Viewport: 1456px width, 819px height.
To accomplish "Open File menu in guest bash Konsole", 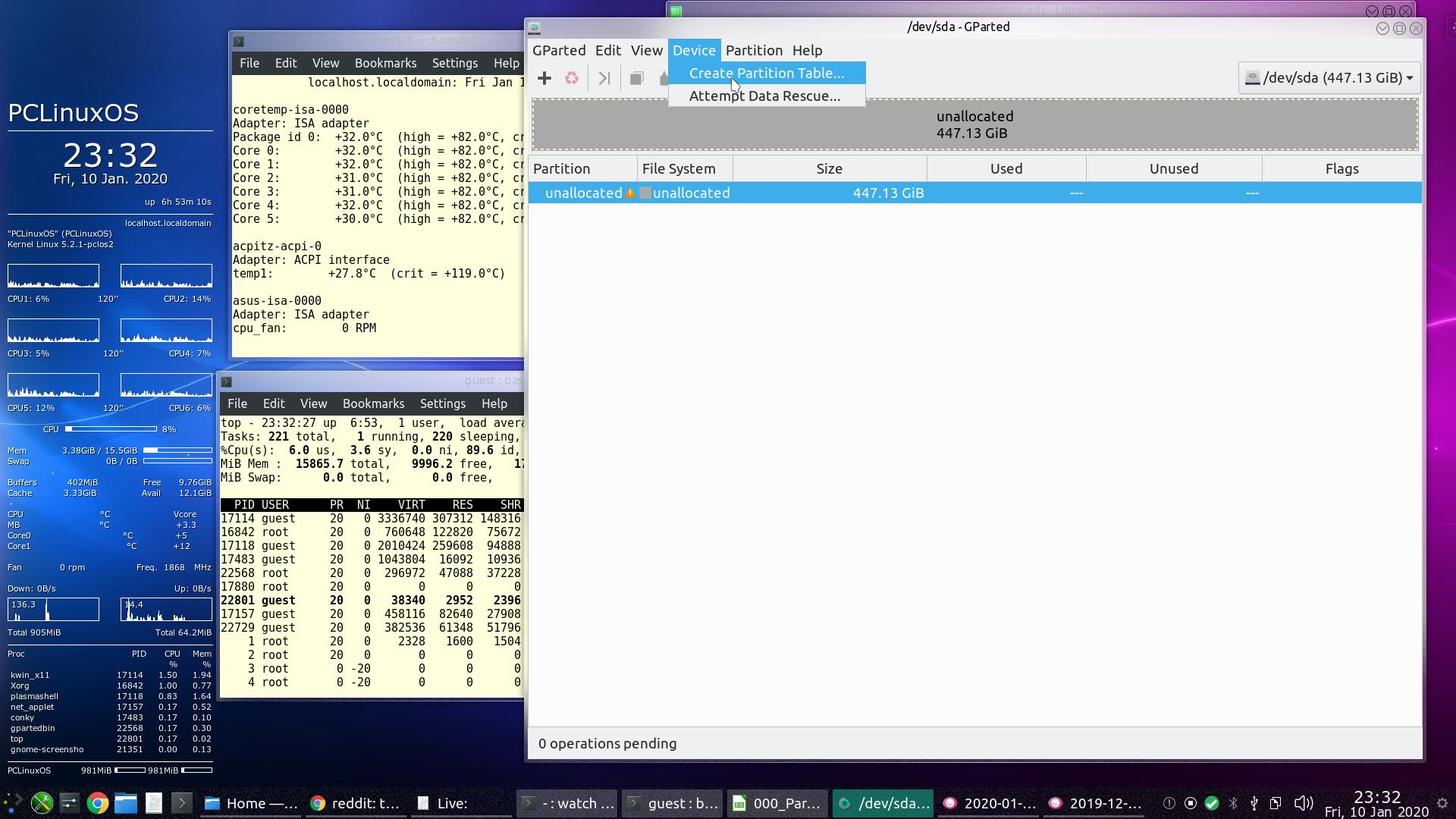I will 237,404.
